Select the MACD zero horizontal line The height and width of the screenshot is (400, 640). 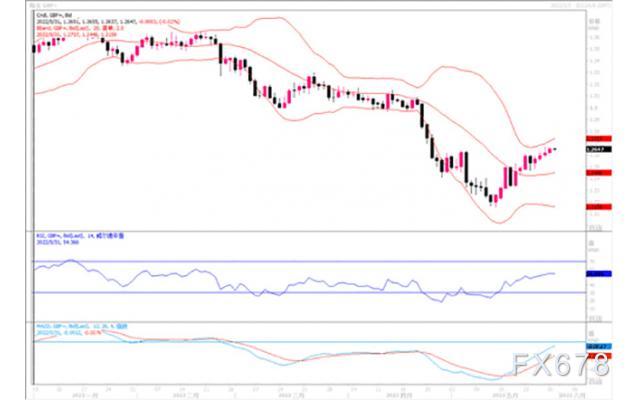click(x=309, y=342)
